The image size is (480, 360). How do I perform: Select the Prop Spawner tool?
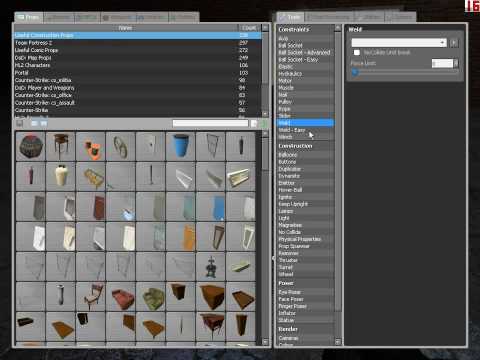[x=305, y=246]
